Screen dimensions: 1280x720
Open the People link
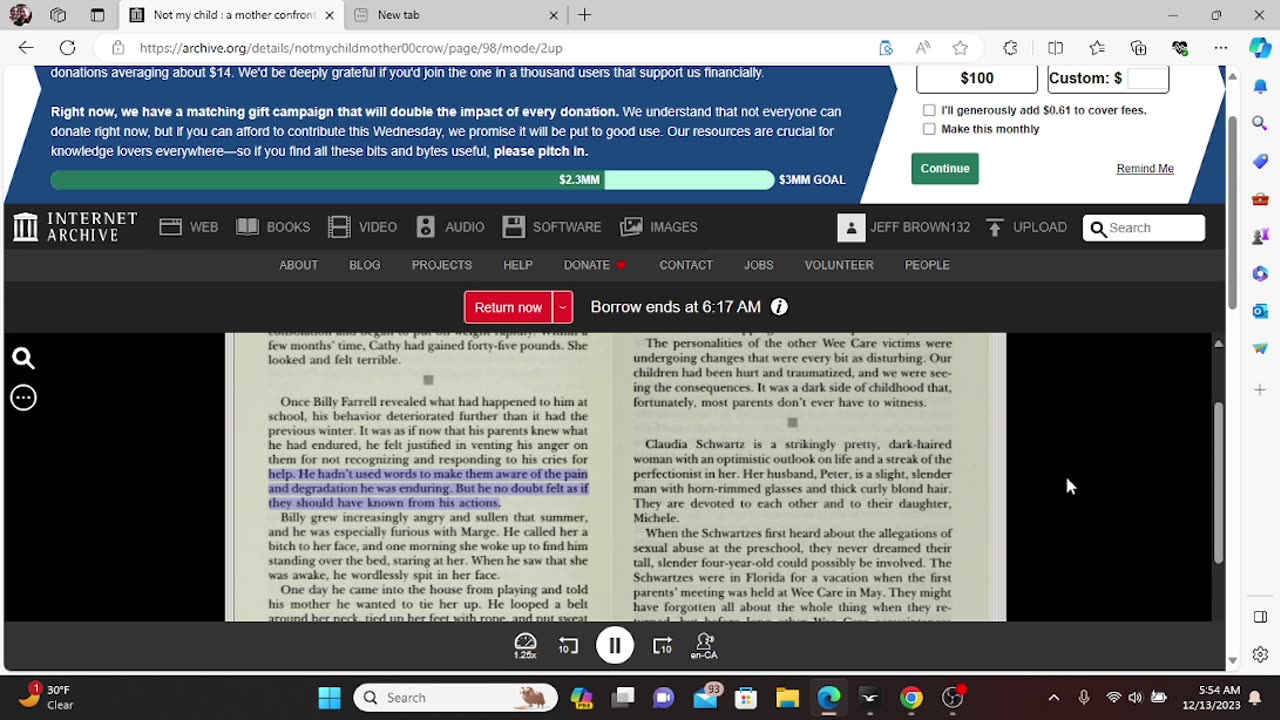point(927,265)
